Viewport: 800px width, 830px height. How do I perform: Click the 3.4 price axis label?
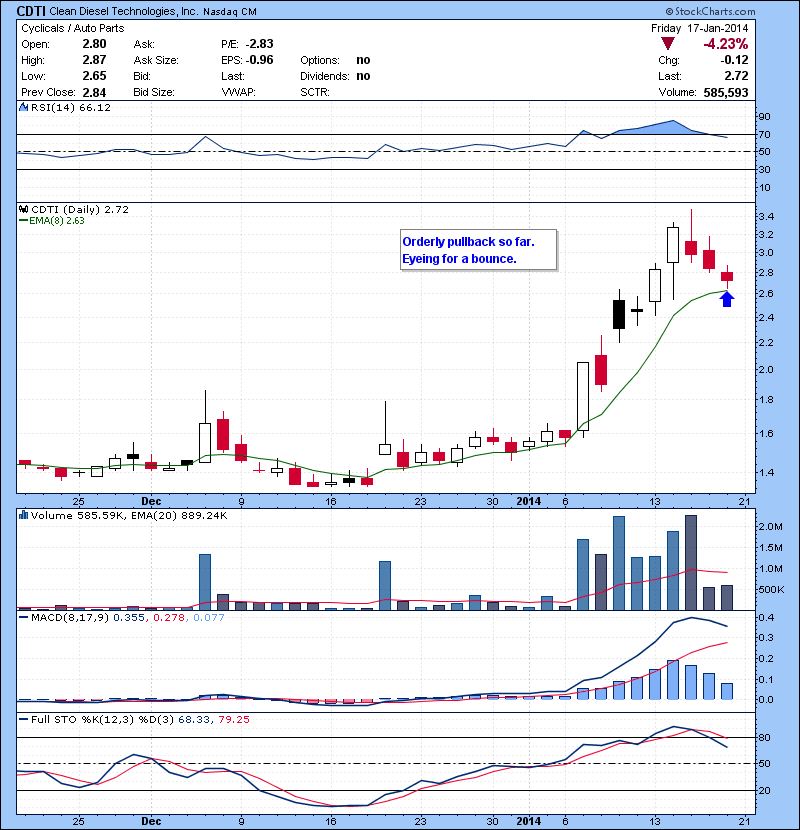point(766,216)
